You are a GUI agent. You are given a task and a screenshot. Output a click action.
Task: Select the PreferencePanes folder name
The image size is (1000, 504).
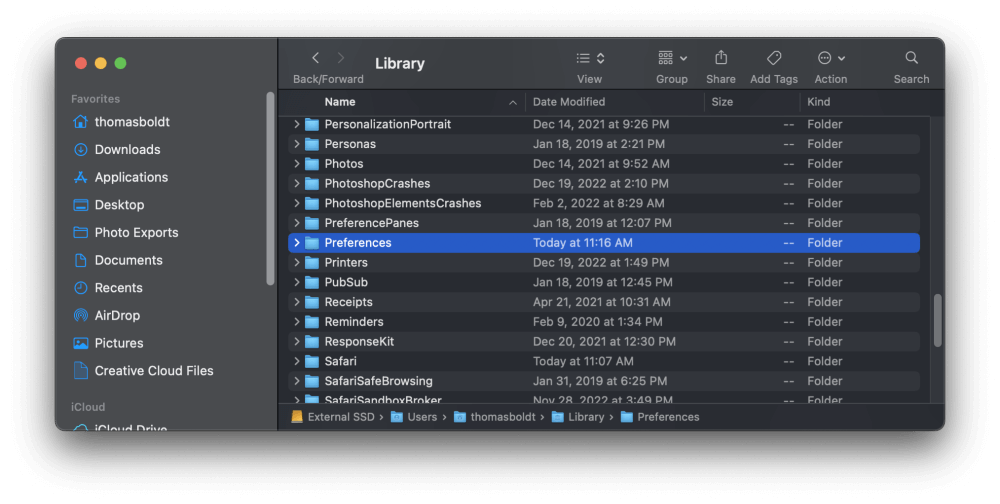click(x=371, y=223)
